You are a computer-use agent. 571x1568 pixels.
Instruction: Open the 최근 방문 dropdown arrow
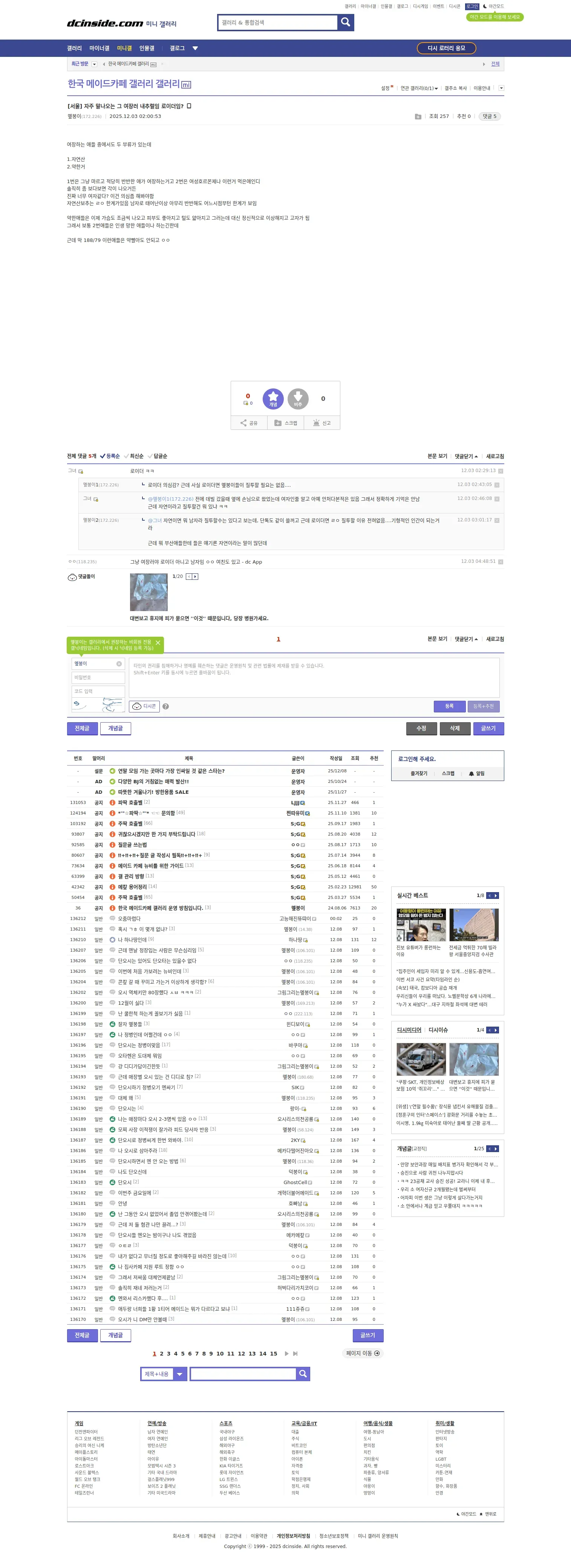[94, 64]
